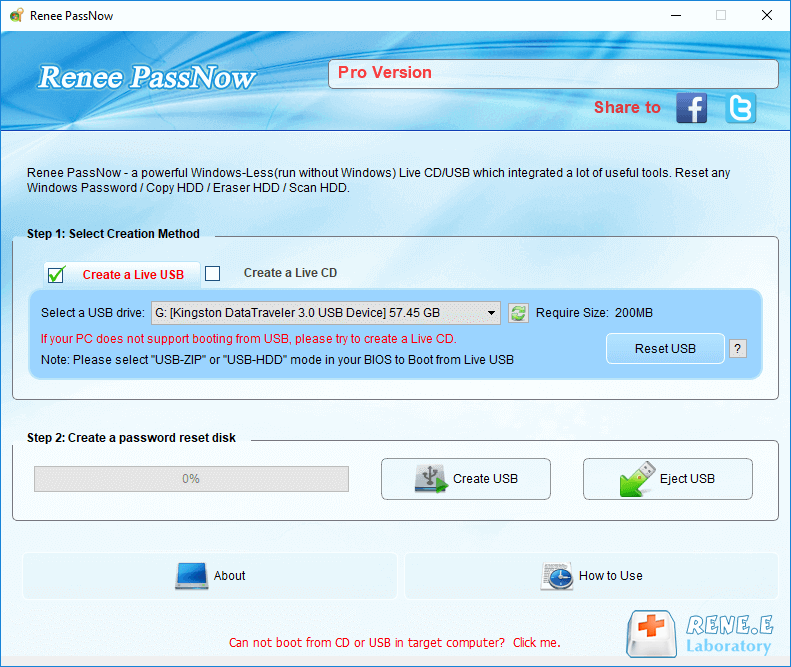Refresh the USB drive list
Viewport: 791px width, 667px height.
coord(518,313)
